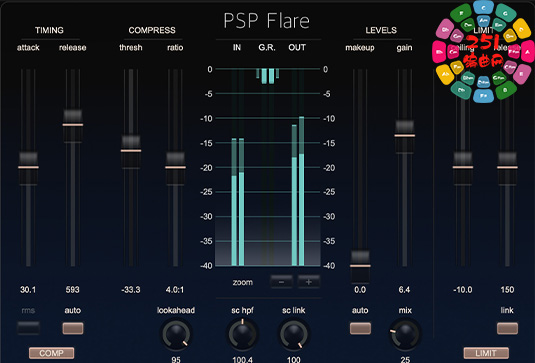Click the sc hpf knob

coord(243,335)
